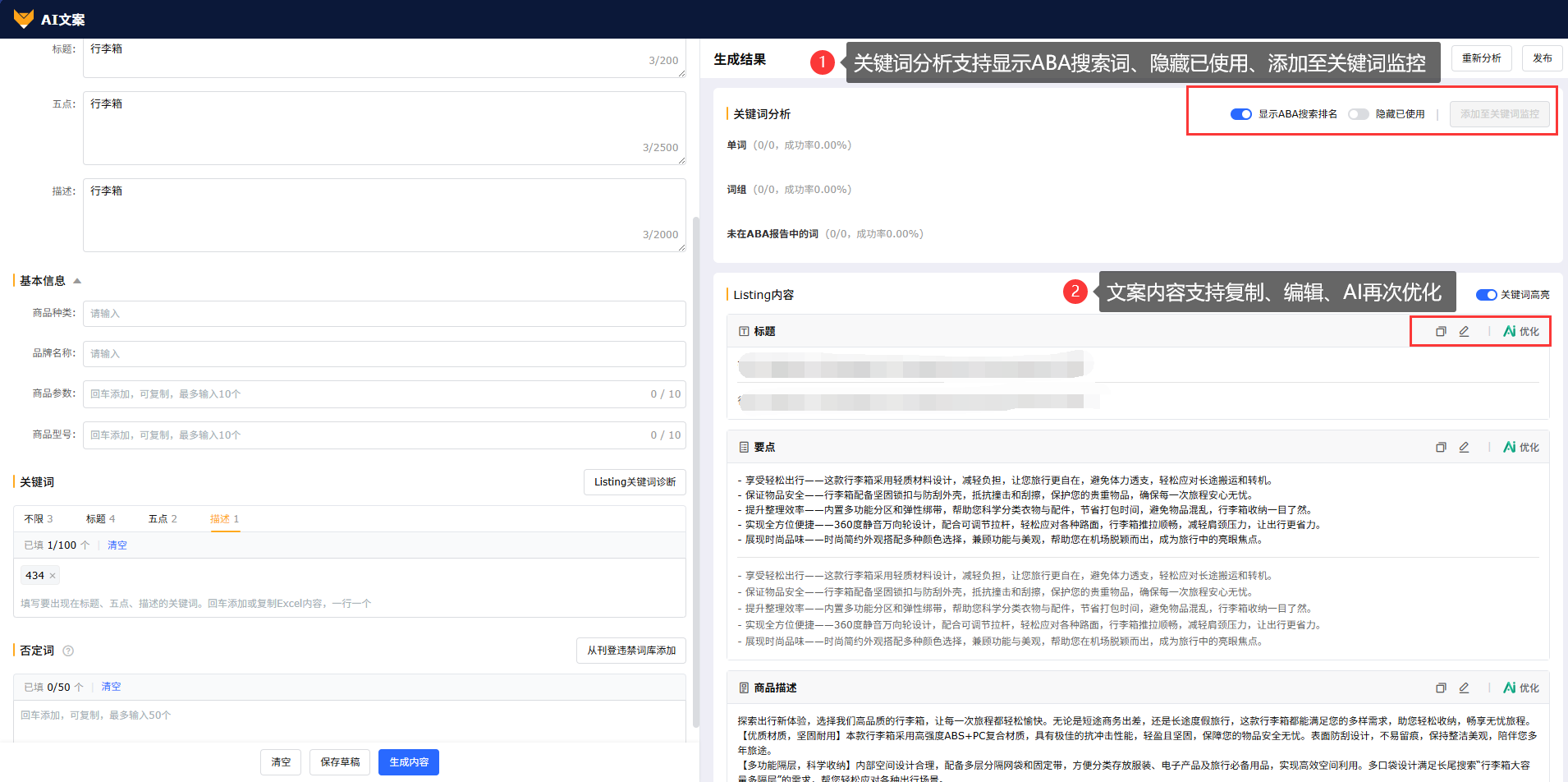Select the 五点 keyword tab
Image resolution: width=1568 pixels, height=782 pixels.
(162, 519)
